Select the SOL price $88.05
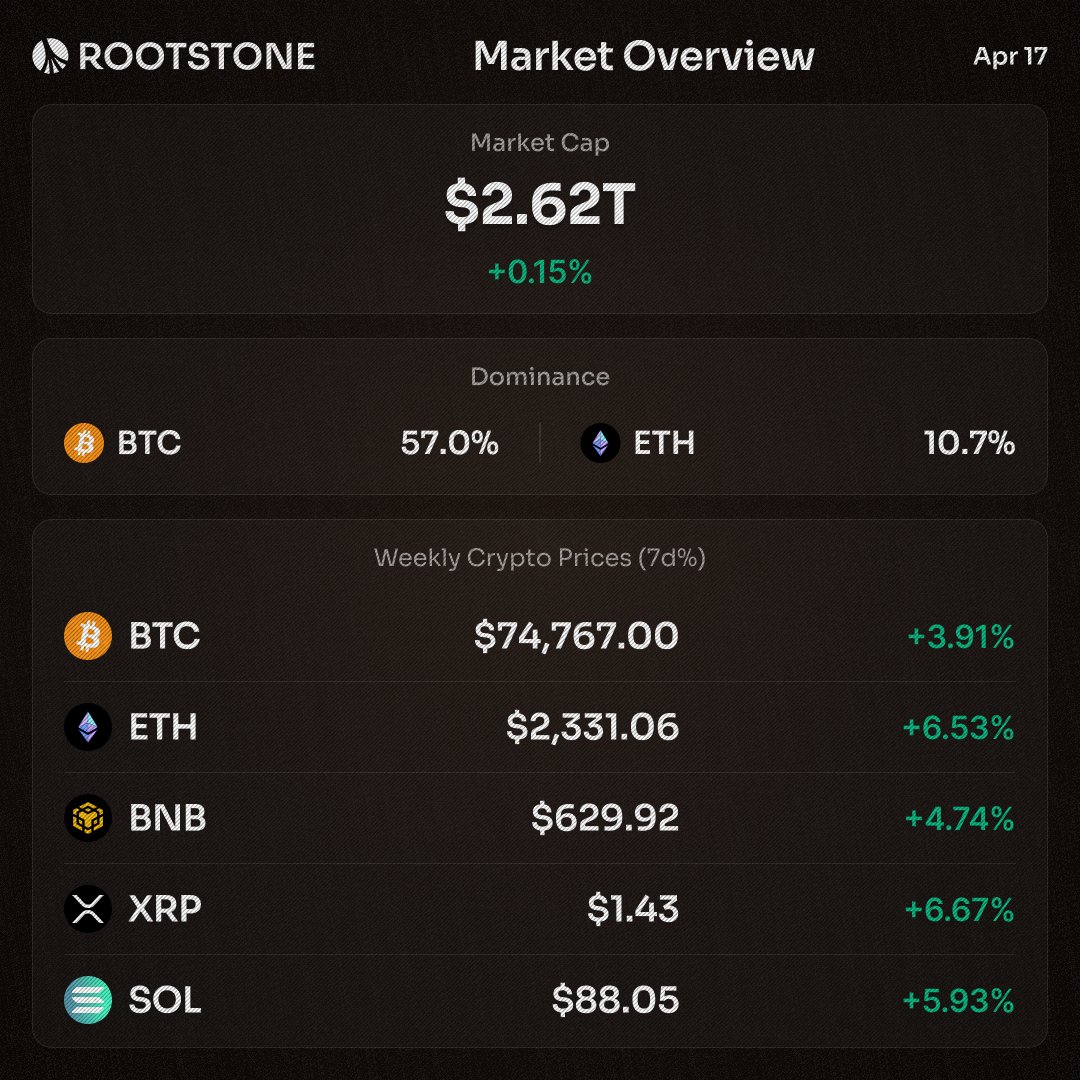Viewport: 1080px width, 1080px height. (615, 1000)
